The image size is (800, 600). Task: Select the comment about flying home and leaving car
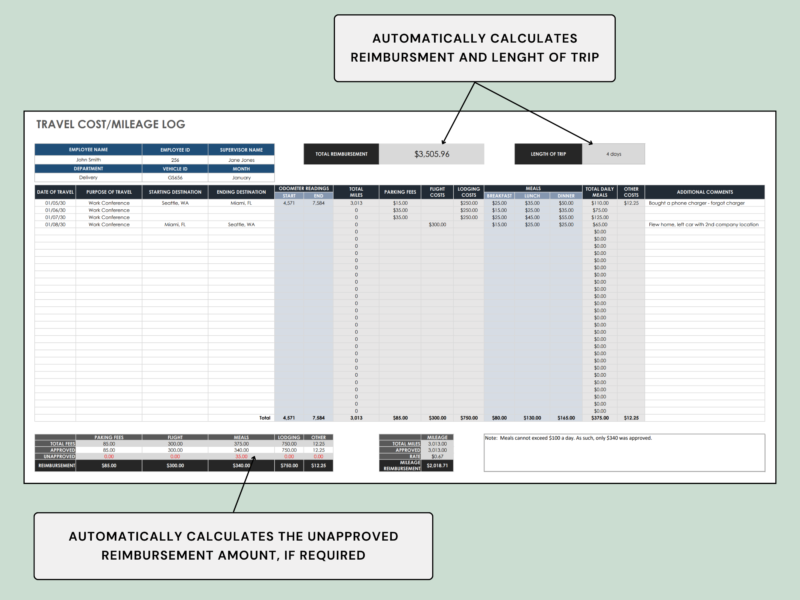(704, 224)
